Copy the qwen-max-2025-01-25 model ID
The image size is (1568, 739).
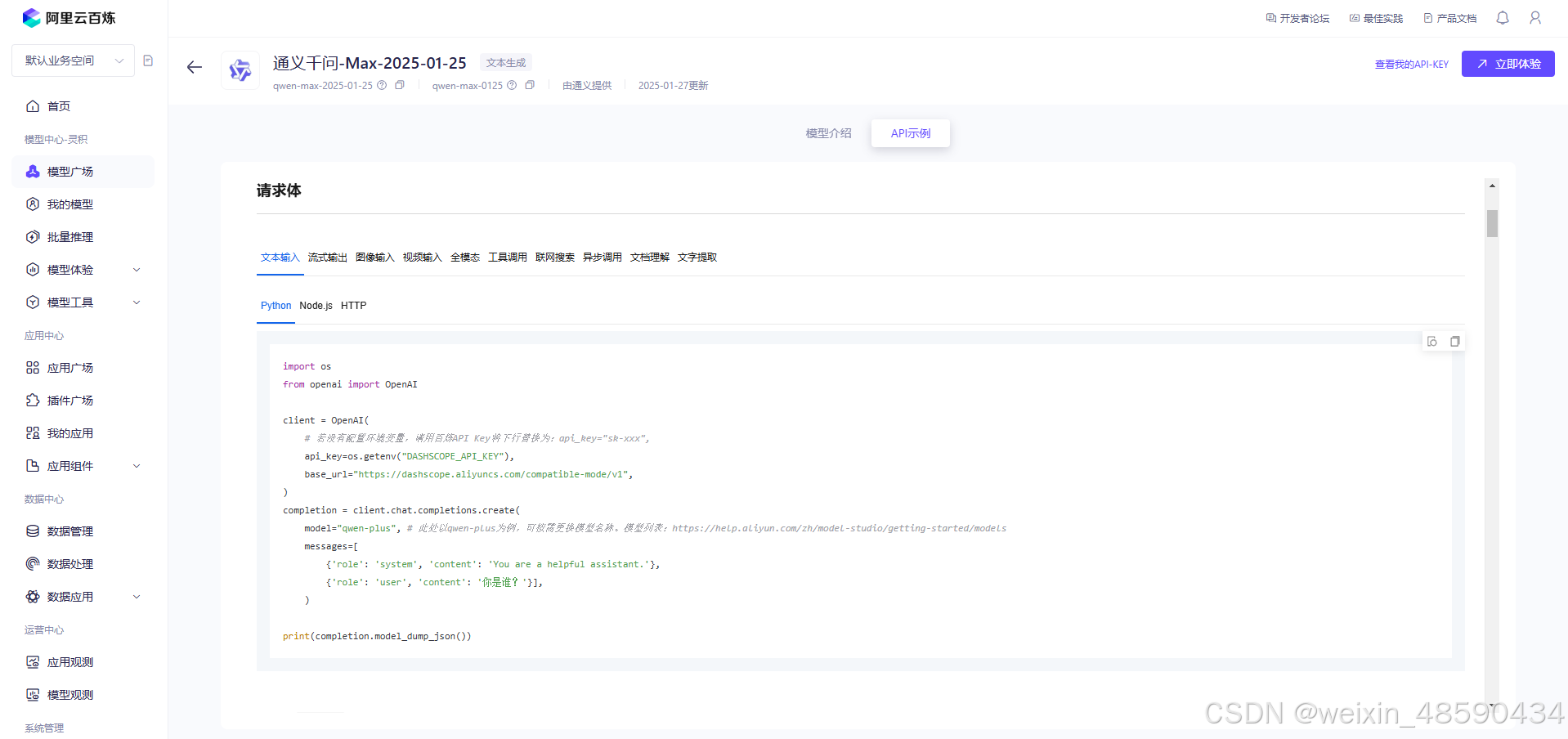coord(400,85)
